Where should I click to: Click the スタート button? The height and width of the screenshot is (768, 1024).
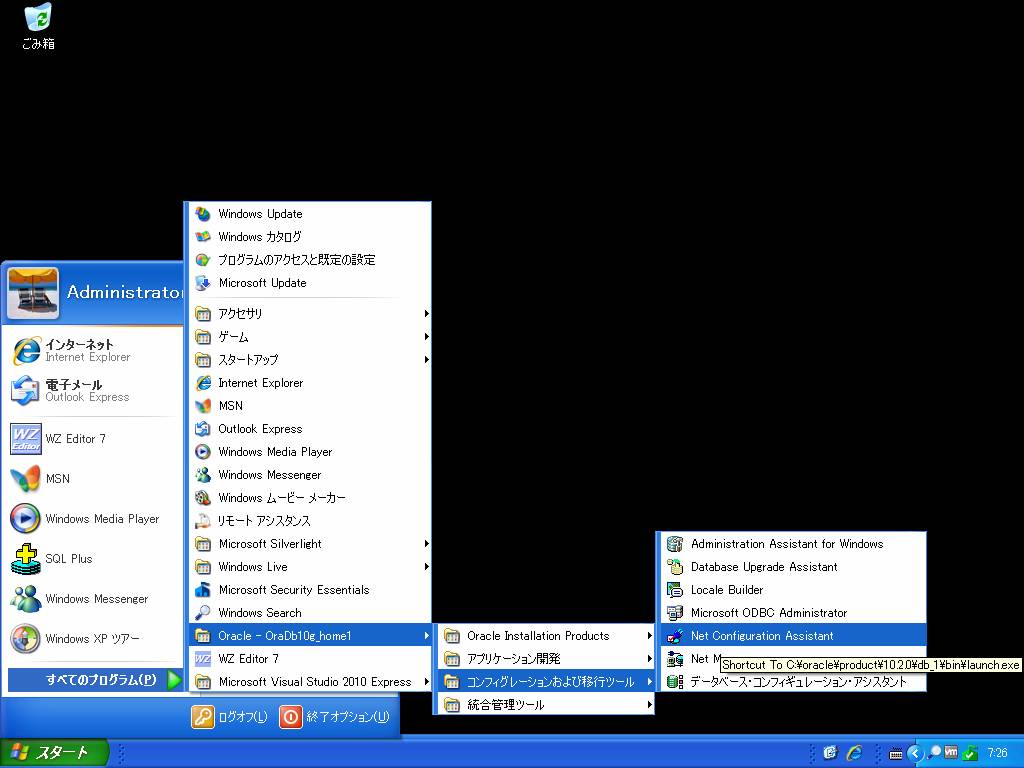pos(54,753)
